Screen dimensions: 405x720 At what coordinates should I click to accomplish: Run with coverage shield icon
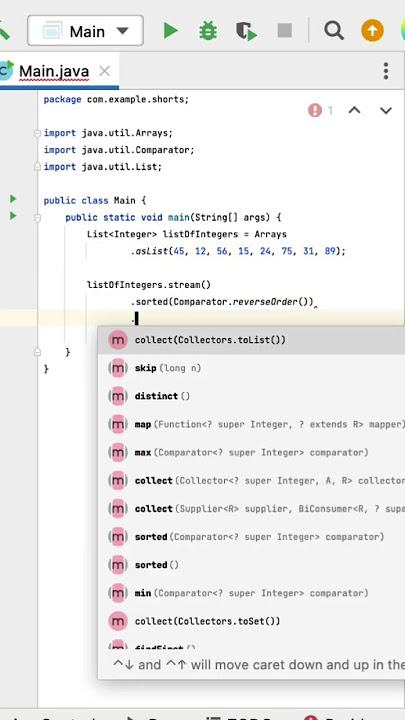(x=246, y=31)
